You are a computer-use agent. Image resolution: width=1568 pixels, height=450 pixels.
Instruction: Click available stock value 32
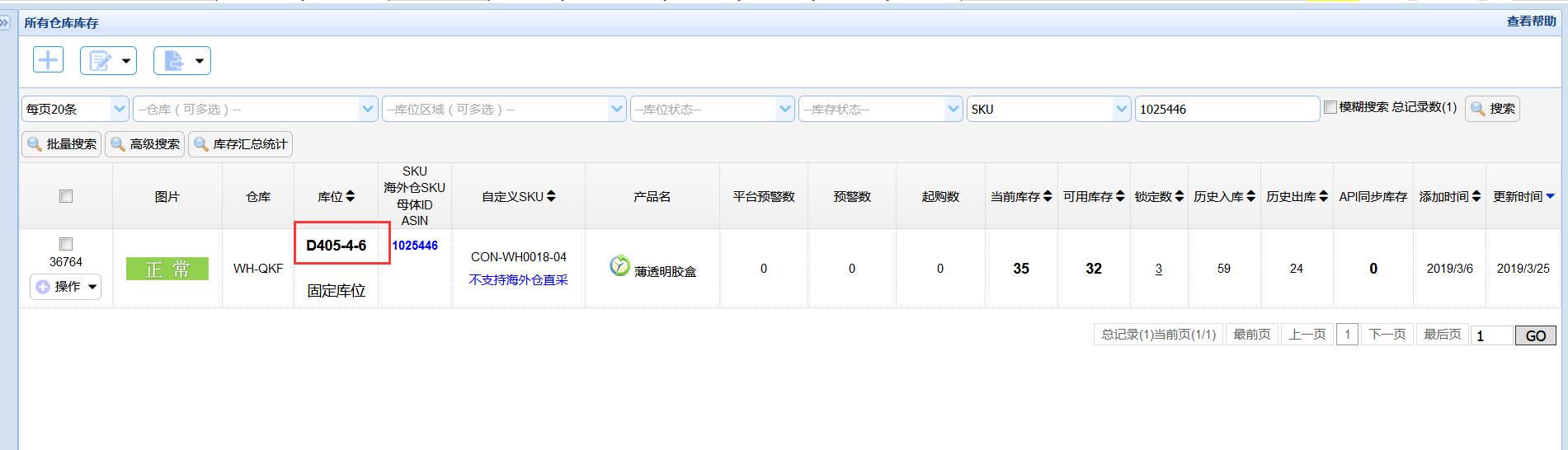(1094, 269)
